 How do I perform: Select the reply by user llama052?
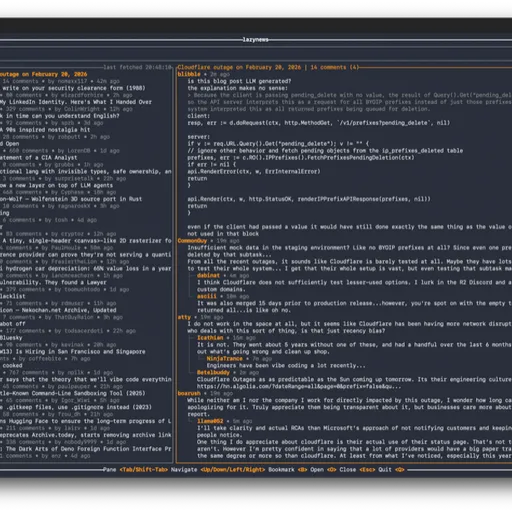210,421
